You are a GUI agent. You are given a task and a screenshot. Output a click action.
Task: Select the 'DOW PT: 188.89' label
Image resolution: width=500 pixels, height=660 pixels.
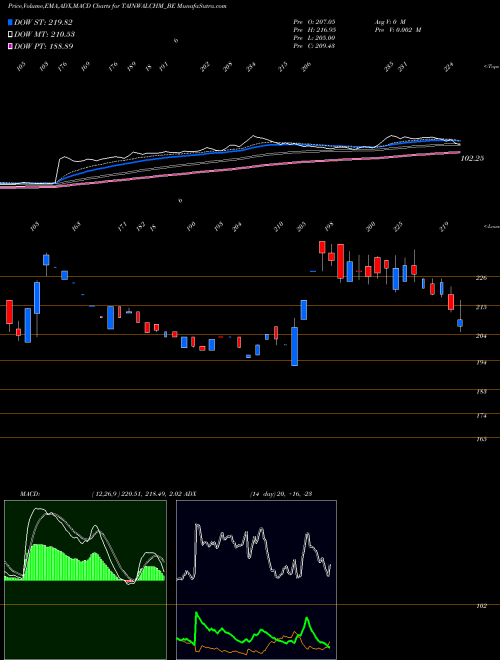[43, 46]
